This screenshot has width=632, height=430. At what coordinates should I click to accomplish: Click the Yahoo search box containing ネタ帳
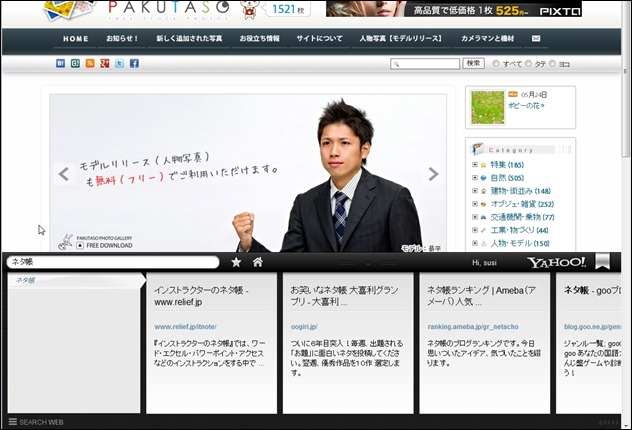click(113, 262)
